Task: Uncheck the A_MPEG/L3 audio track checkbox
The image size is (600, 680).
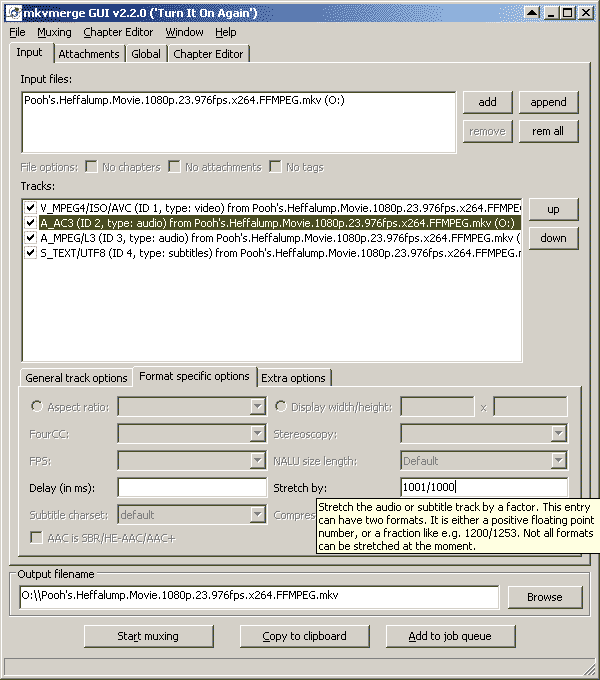Action: 30,238
